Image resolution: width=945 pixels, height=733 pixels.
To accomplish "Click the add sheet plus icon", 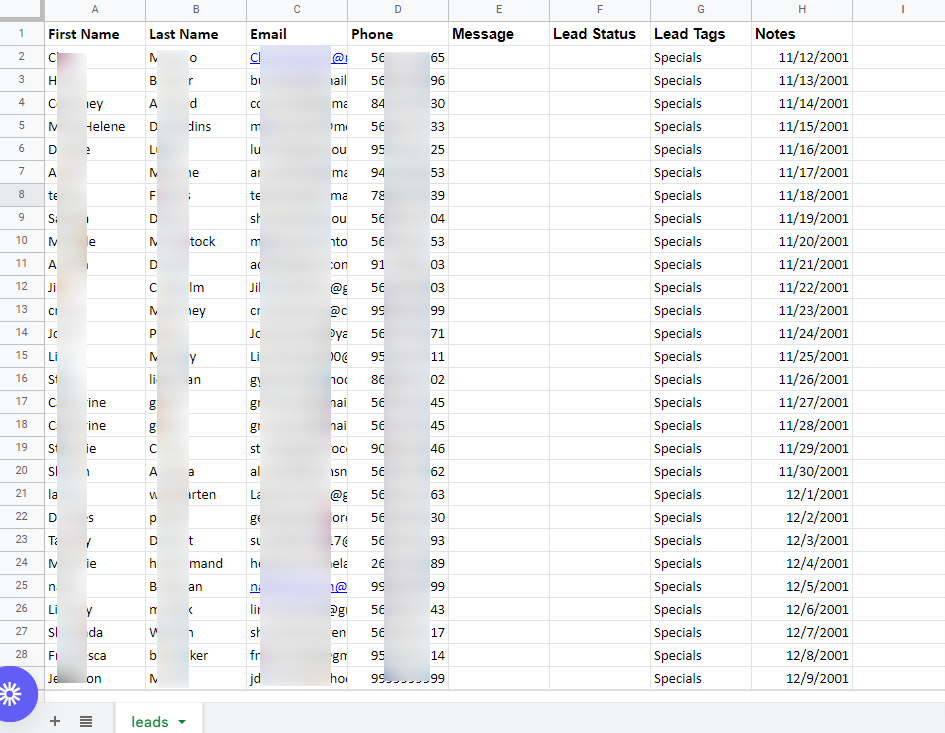I will tap(55, 721).
